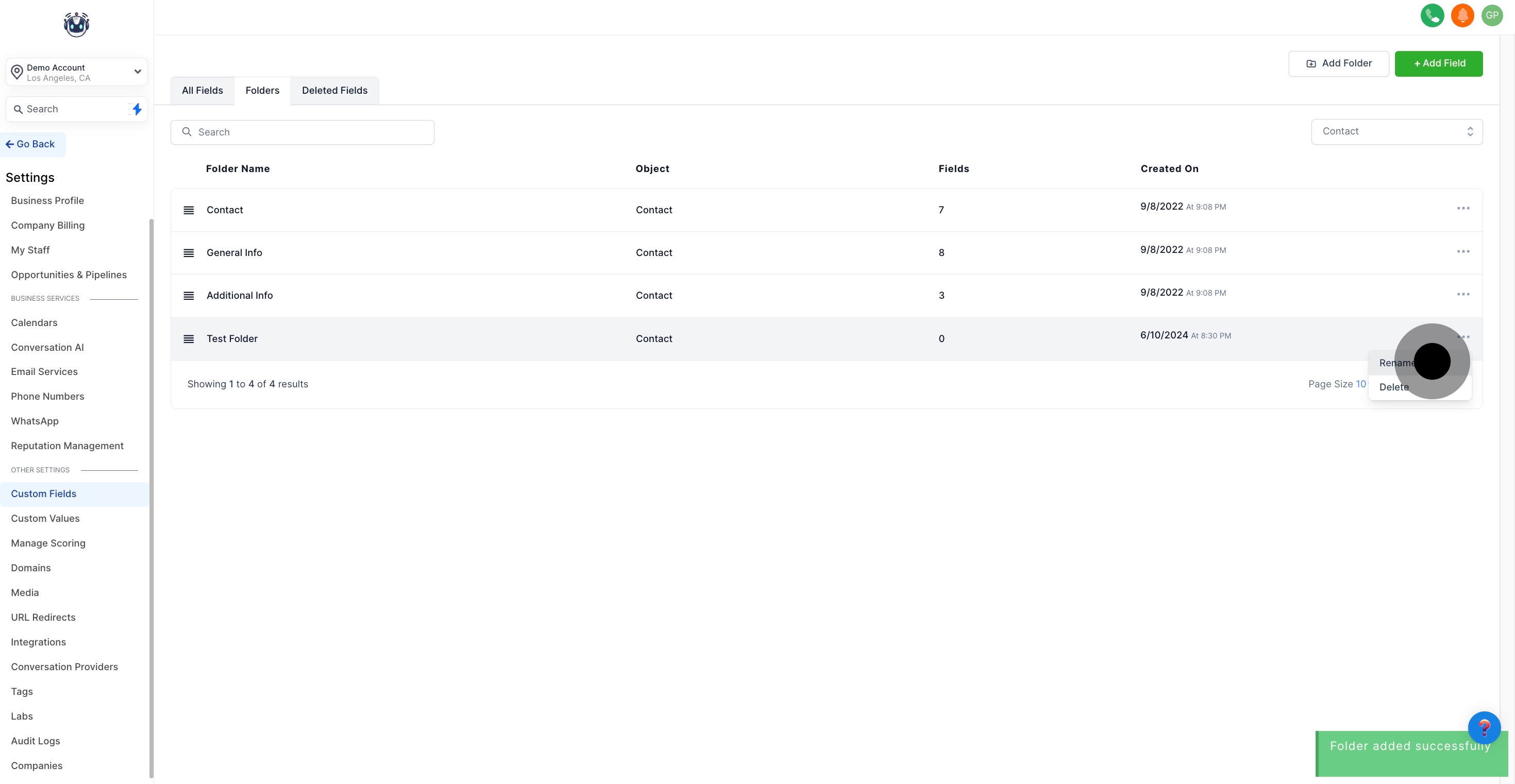Viewport: 1515px width, 784px height.
Task: Open the blue help question mark bubble
Action: pyautogui.click(x=1484, y=727)
